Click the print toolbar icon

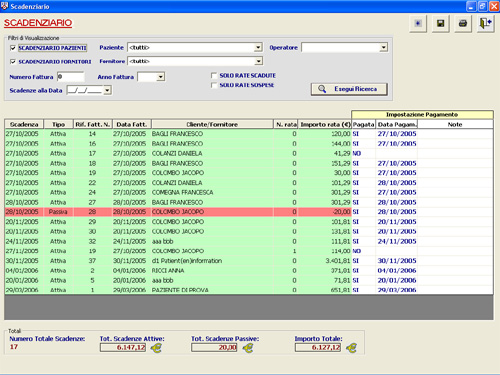pos(463,23)
